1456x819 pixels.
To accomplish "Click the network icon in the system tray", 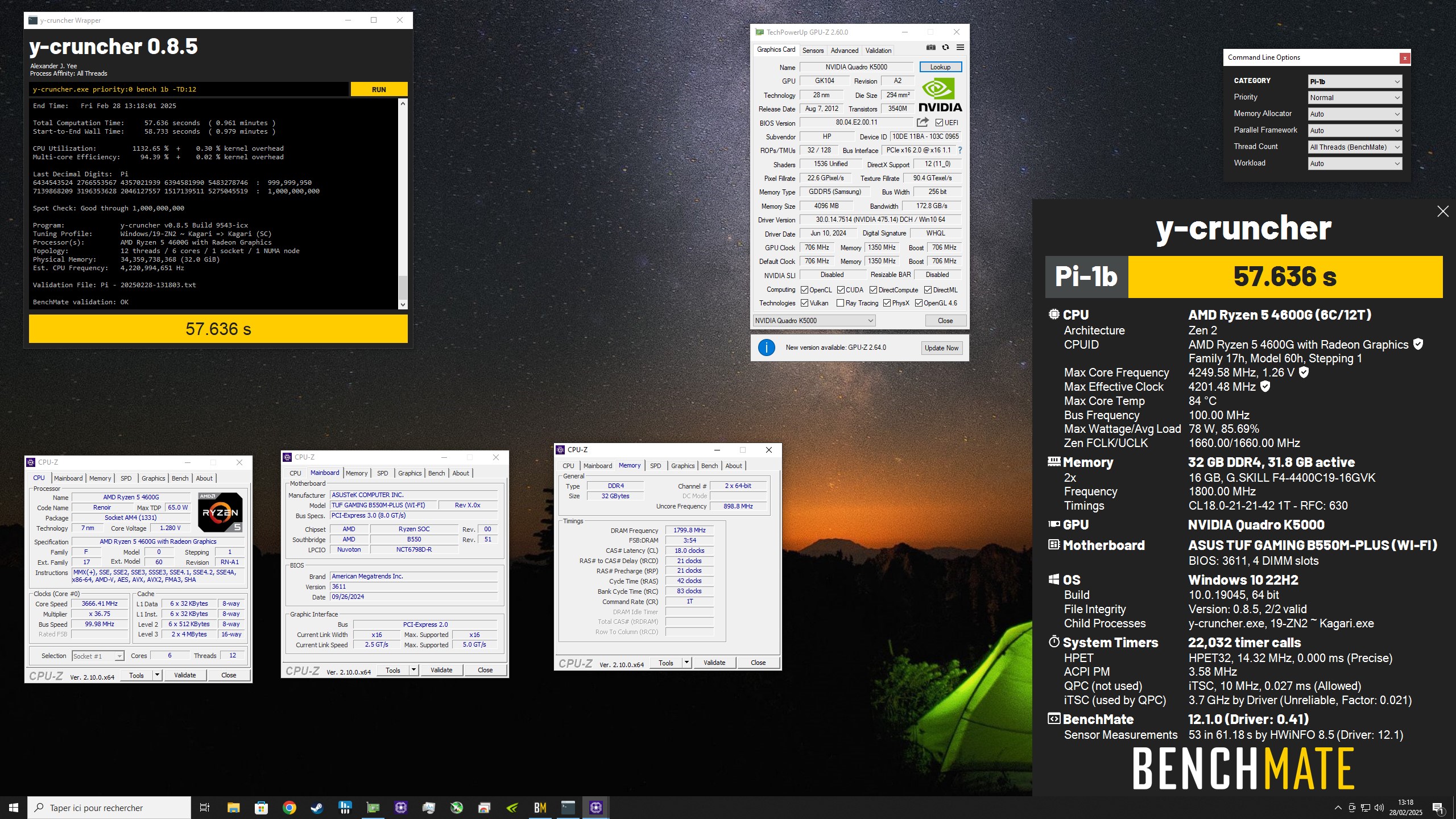I will (1366, 808).
